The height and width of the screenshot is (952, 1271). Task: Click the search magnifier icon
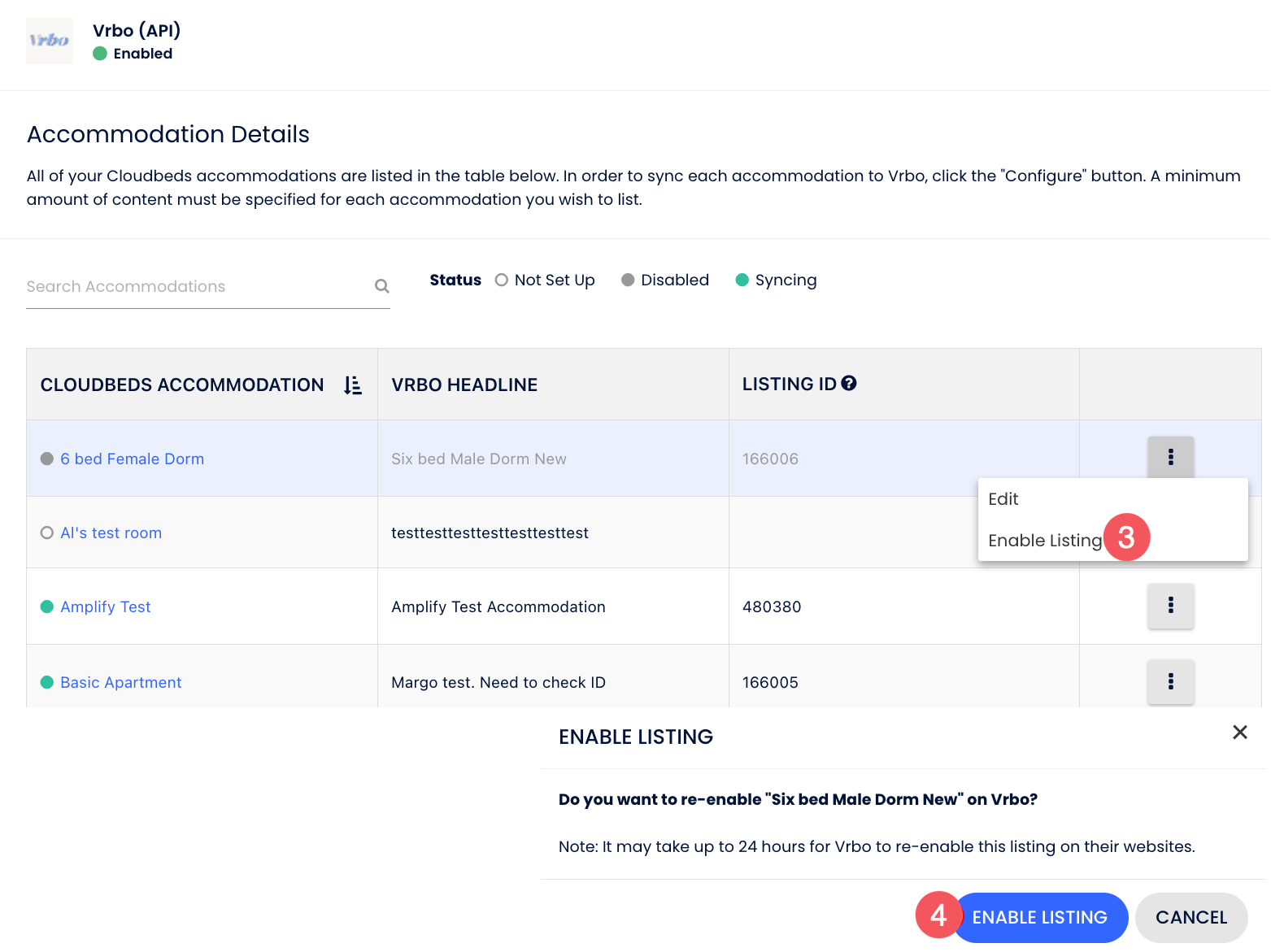(381, 286)
